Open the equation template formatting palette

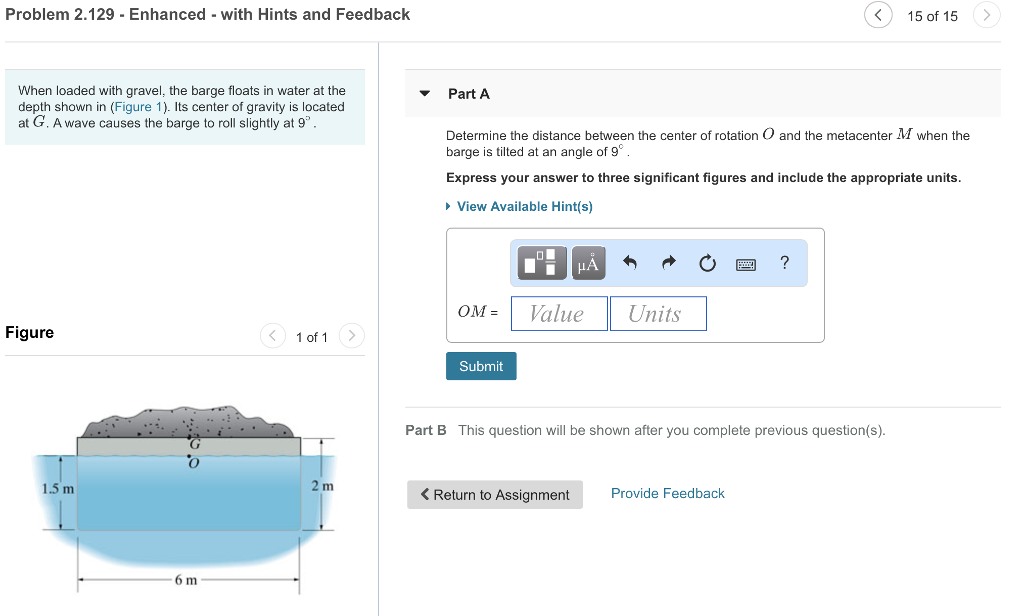(x=540, y=263)
